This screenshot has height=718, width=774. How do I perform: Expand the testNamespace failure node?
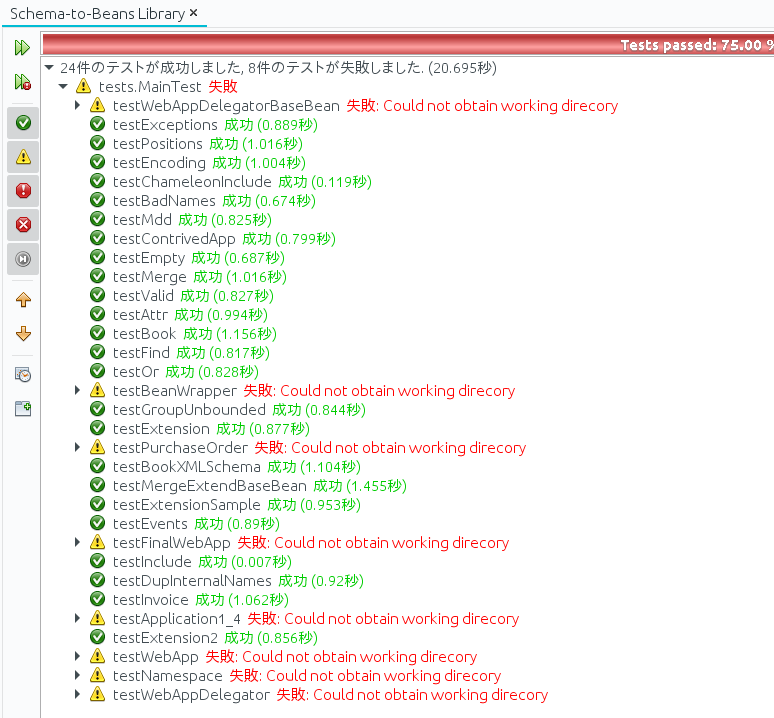point(77,675)
